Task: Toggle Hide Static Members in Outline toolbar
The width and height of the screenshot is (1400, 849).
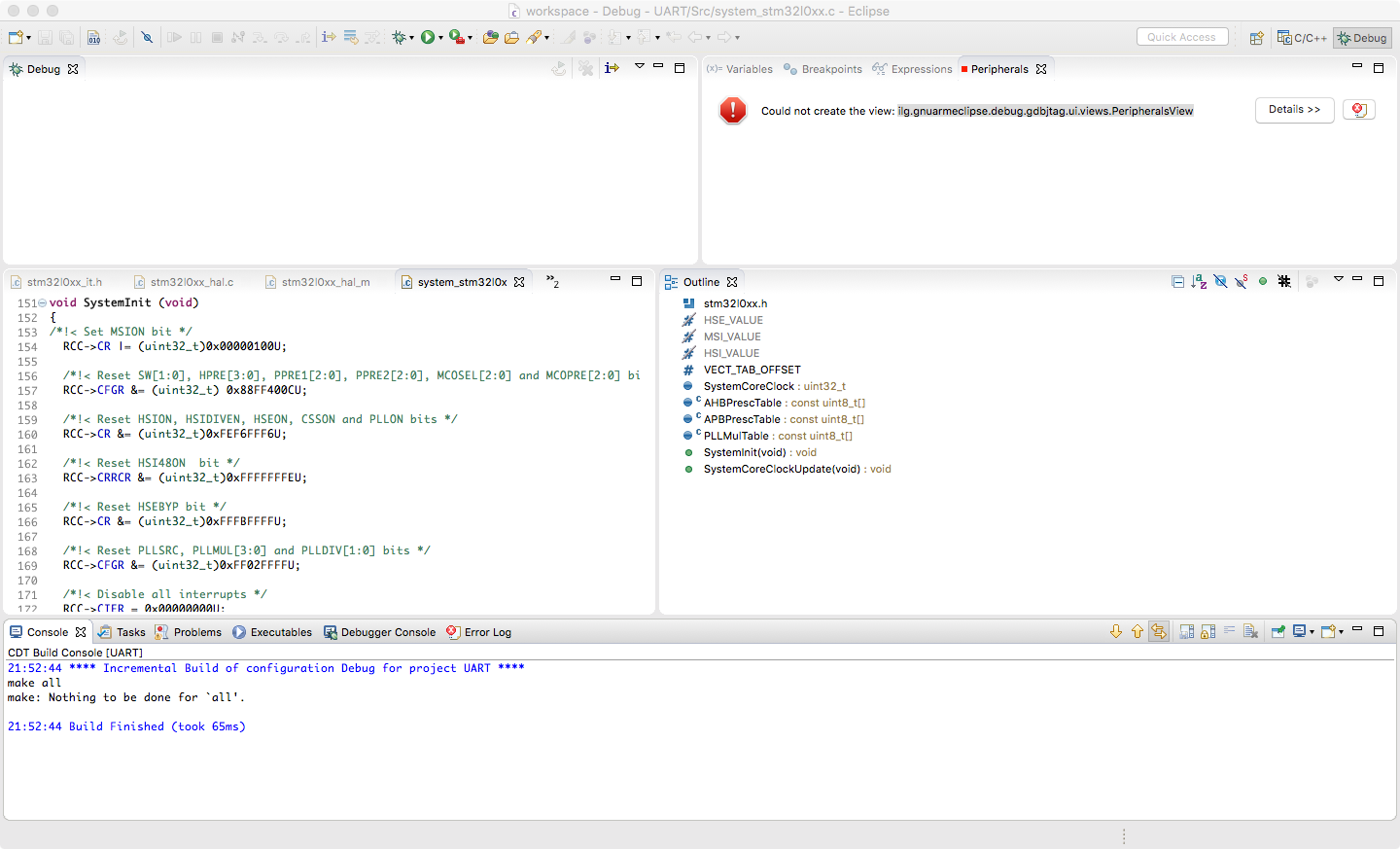Action: (1242, 282)
